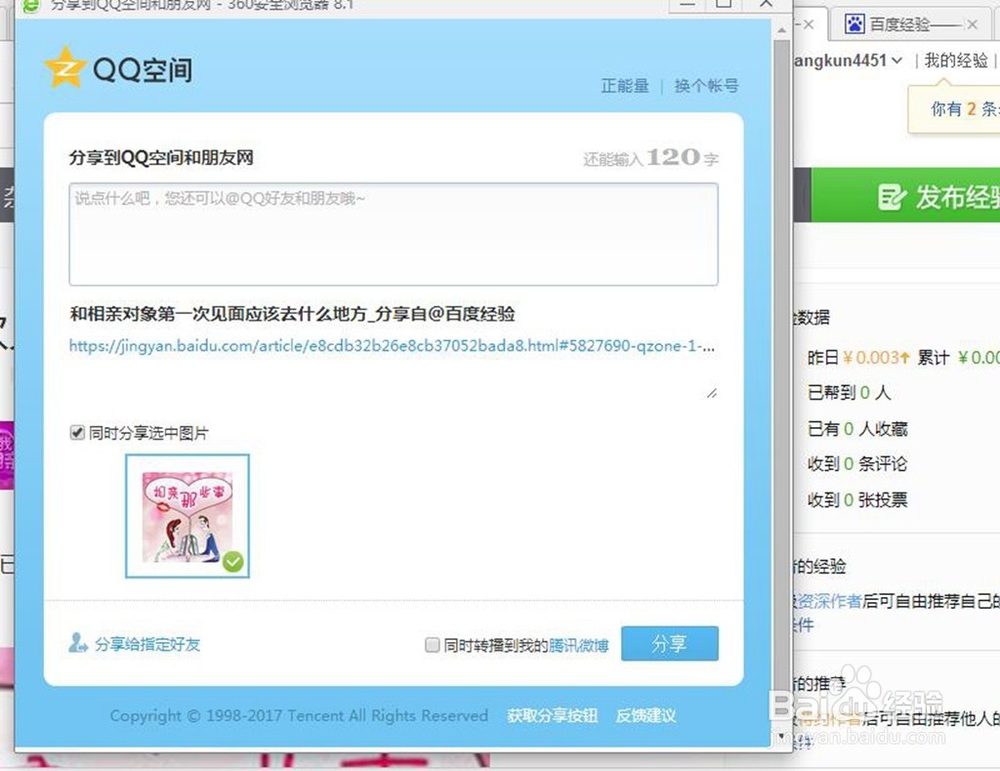Click scrollbar down arrow in share dialog
The height and width of the screenshot is (771, 1000).
(x=781, y=736)
